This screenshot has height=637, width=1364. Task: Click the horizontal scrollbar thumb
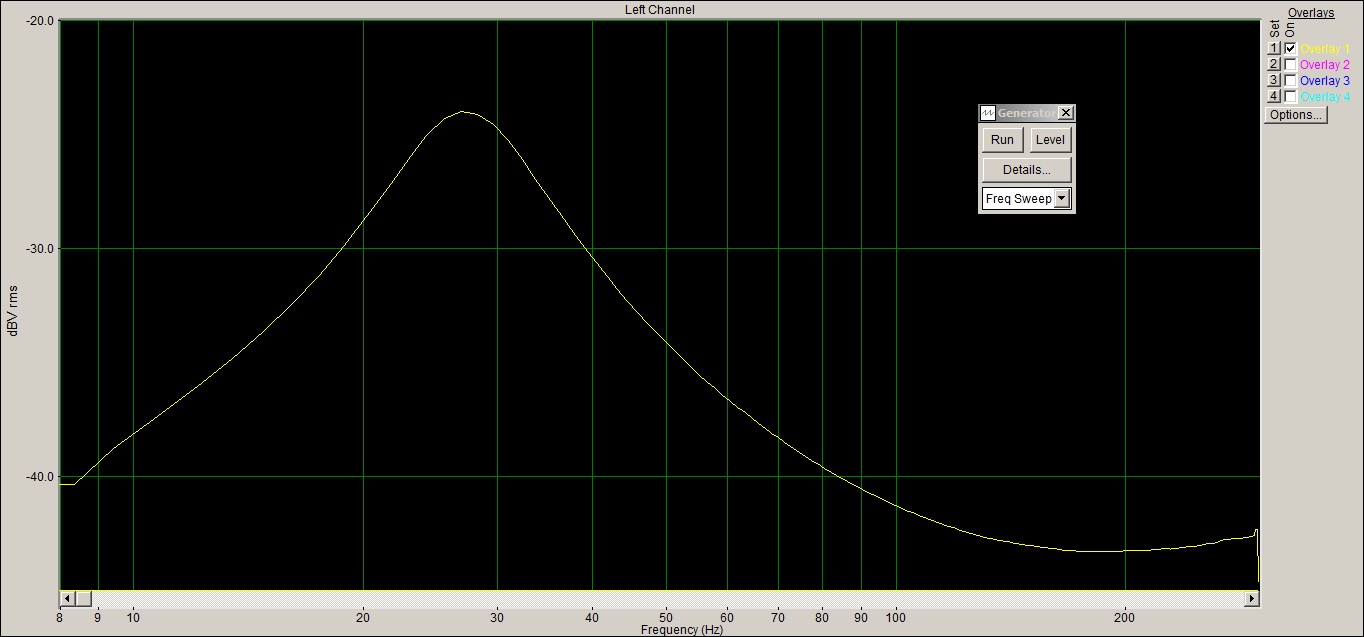pyautogui.click(x=83, y=598)
